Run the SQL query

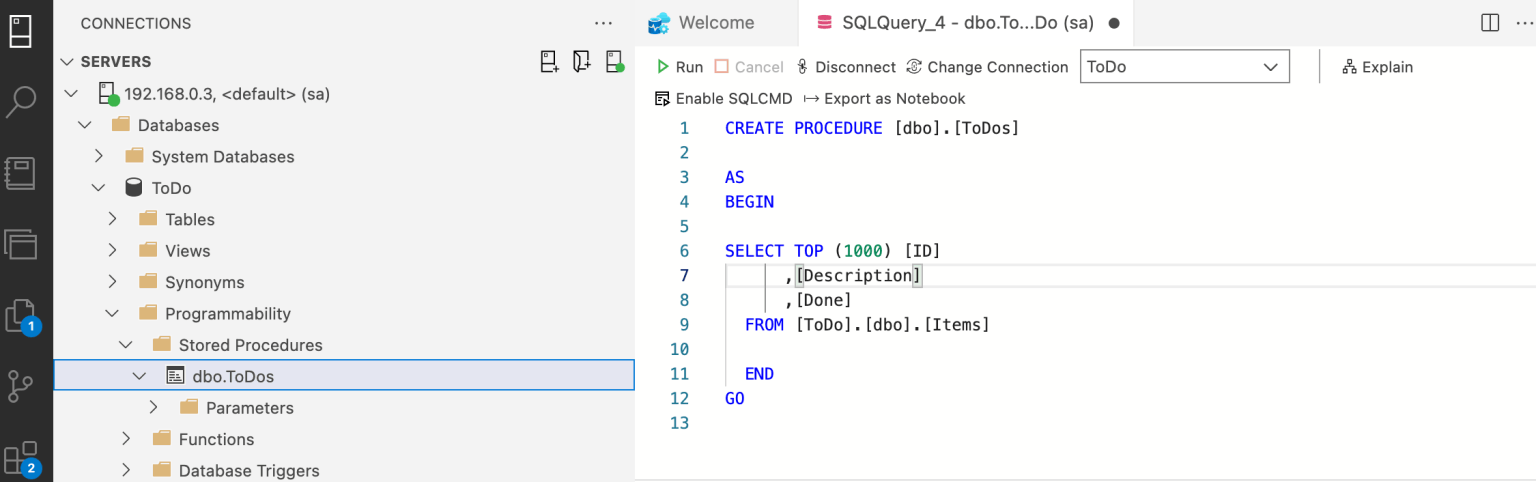click(x=680, y=67)
